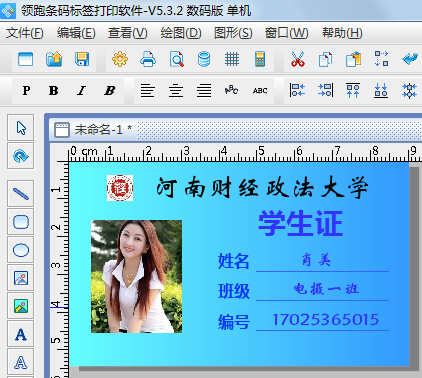This screenshot has width=422, height=378.
Task: Select the outlined A text tool
Action: click(21, 362)
